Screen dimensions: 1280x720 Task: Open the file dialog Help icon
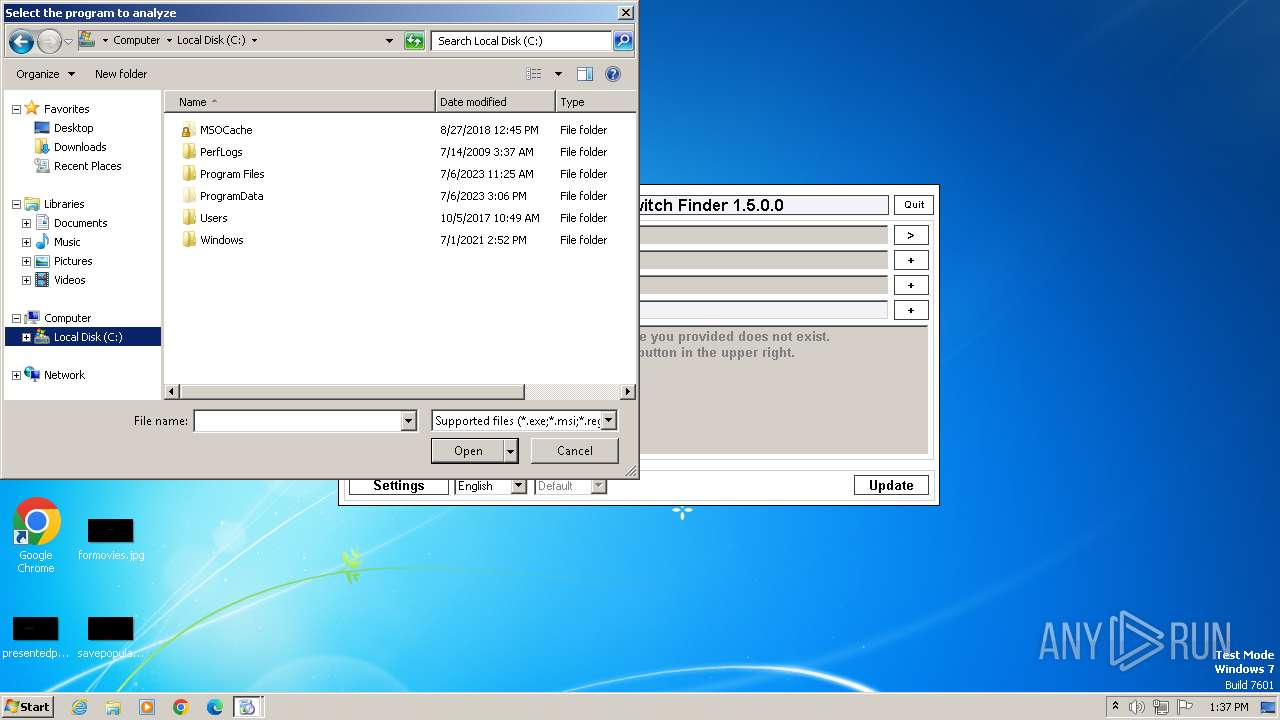[613, 74]
